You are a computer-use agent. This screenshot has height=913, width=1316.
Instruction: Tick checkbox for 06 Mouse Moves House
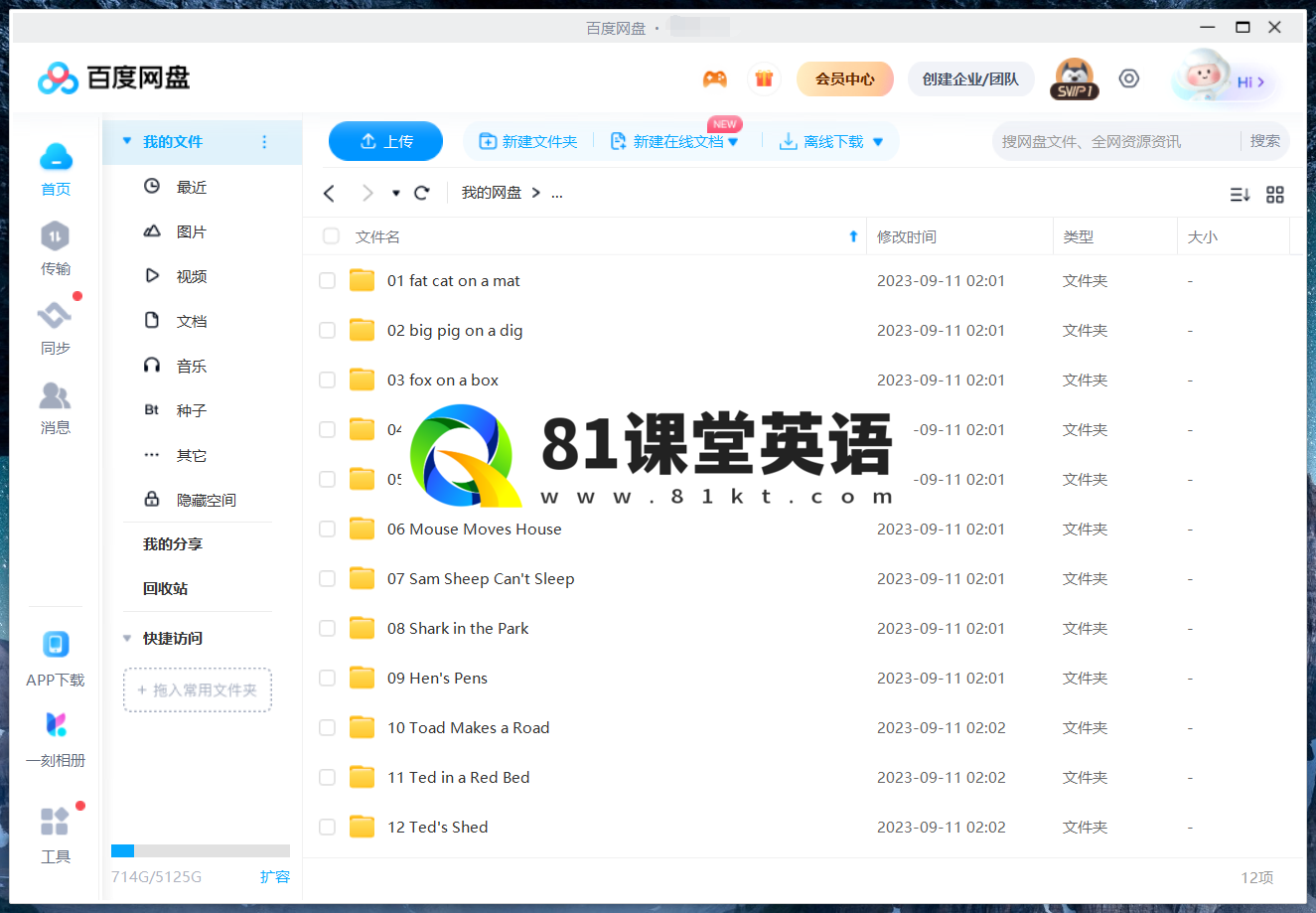[327, 530]
